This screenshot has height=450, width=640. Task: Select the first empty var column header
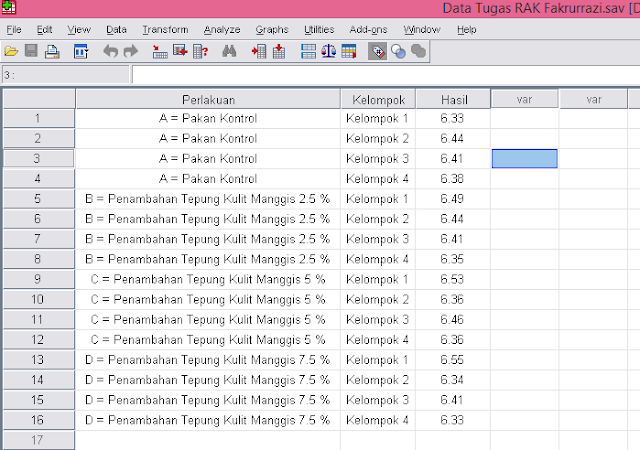click(x=524, y=100)
